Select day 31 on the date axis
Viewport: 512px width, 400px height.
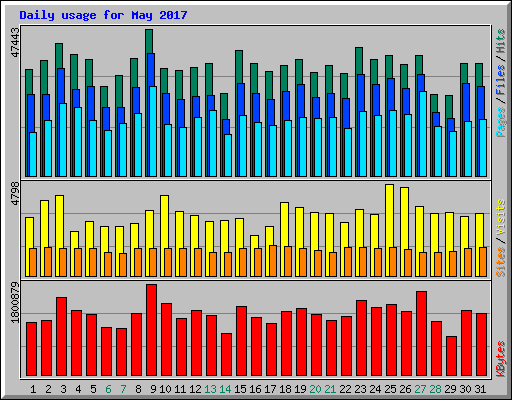480,389
